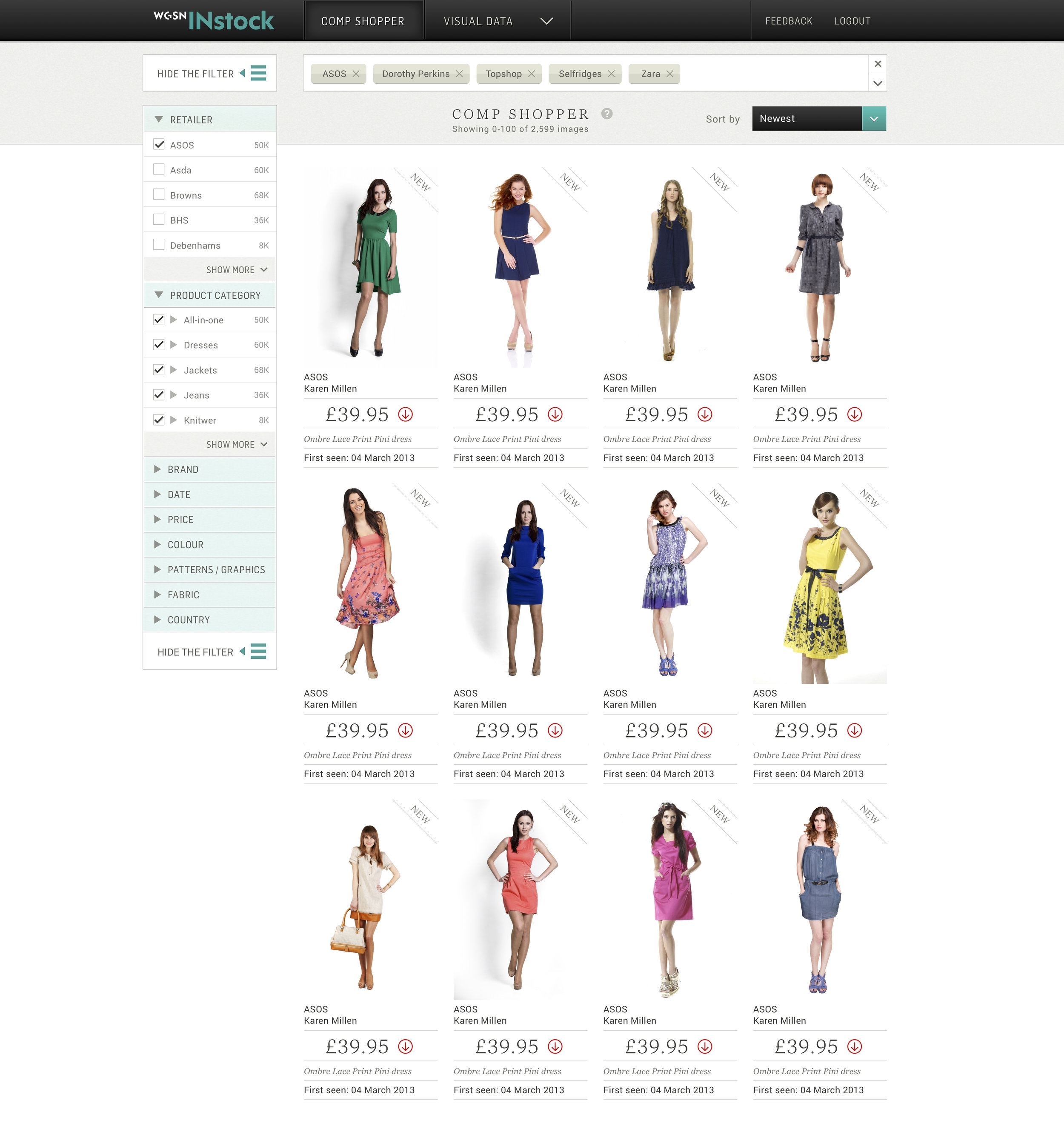Viewport: 1064px width, 1123px height.
Task: Expand the Date filter section
Action: click(x=210, y=494)
